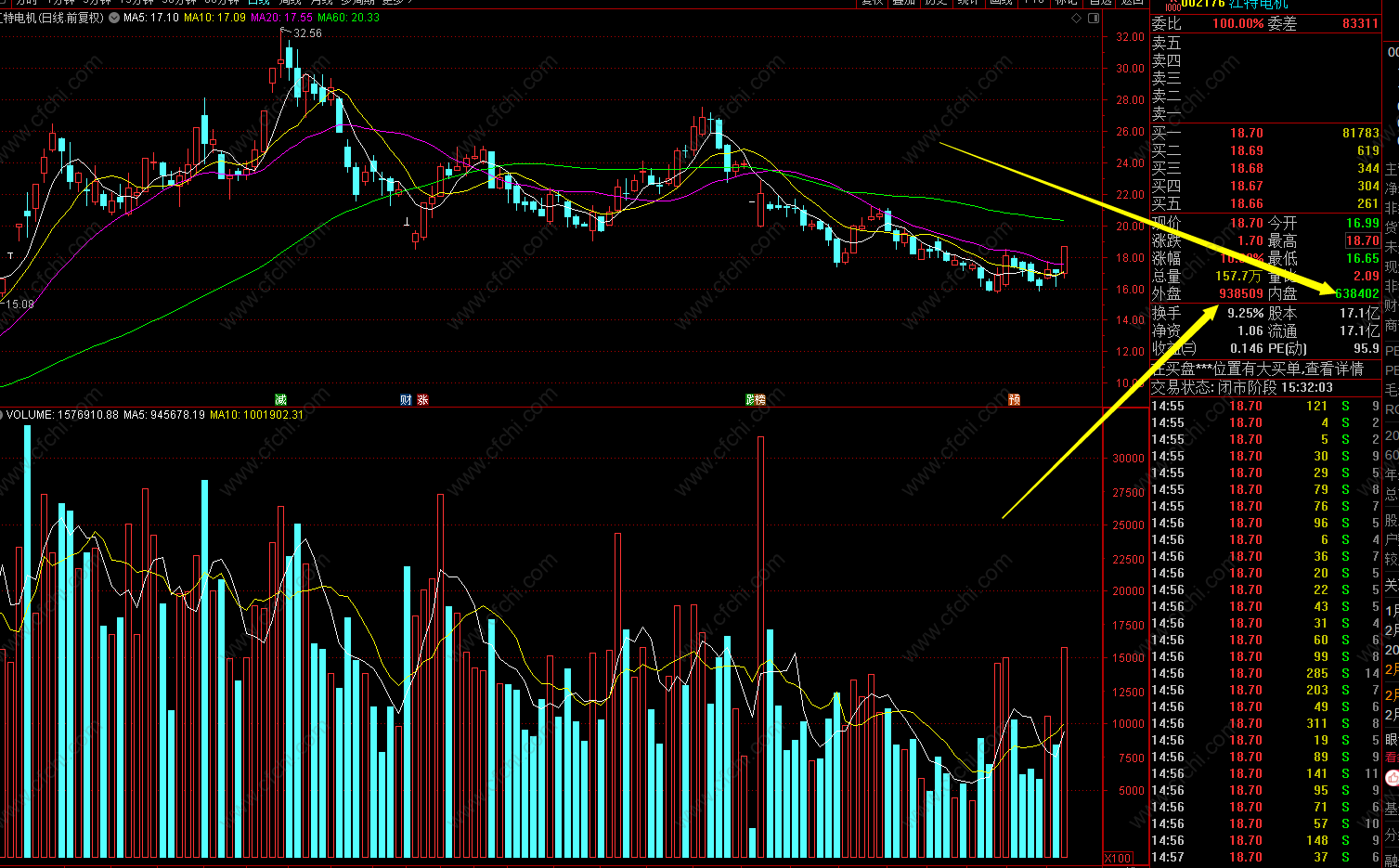
Task: Click the volume MA10: 1001902.31 label
Action: (x=256, y=415)
